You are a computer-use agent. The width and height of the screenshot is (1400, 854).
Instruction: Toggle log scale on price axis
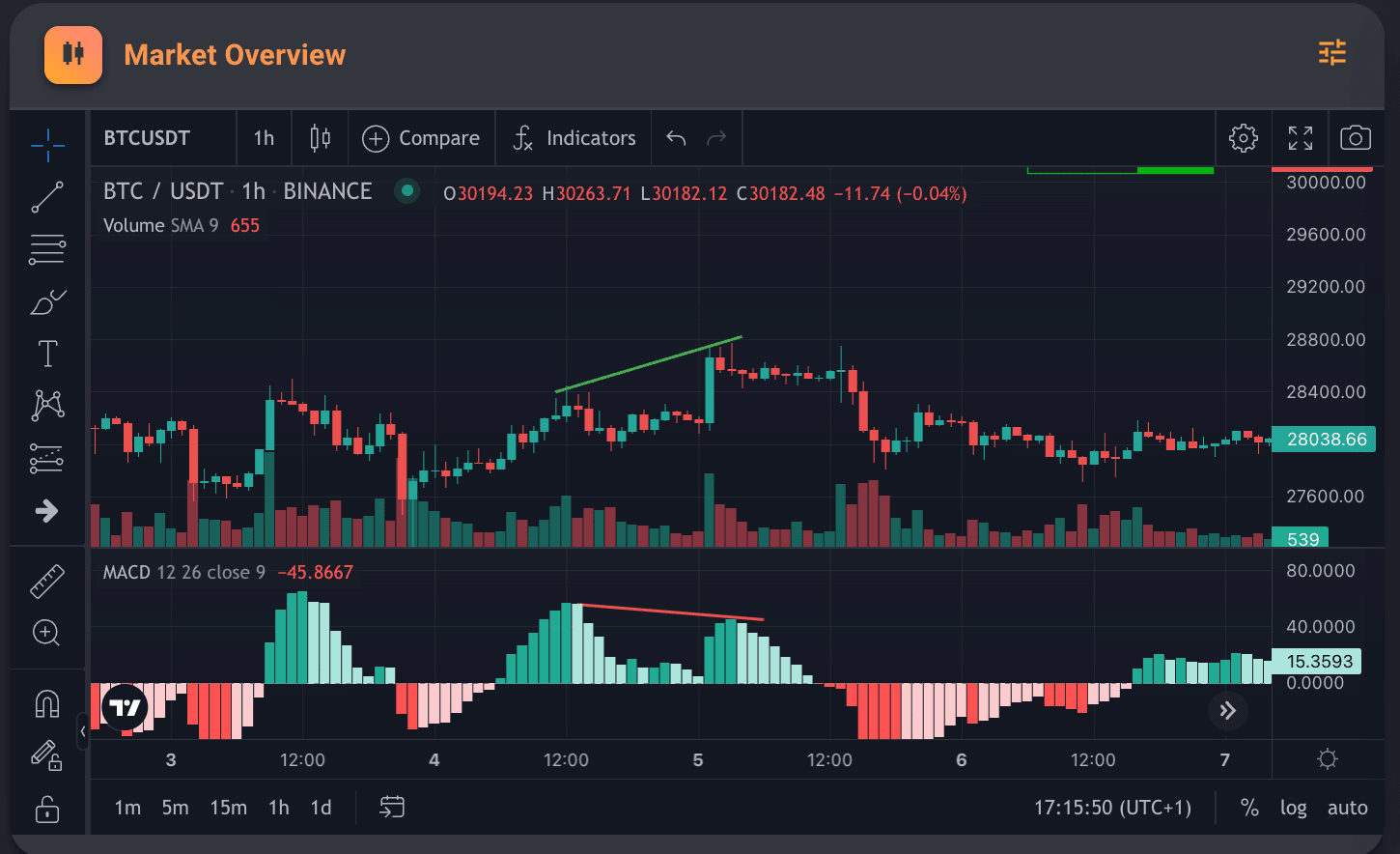click(x=1293, y=808)
